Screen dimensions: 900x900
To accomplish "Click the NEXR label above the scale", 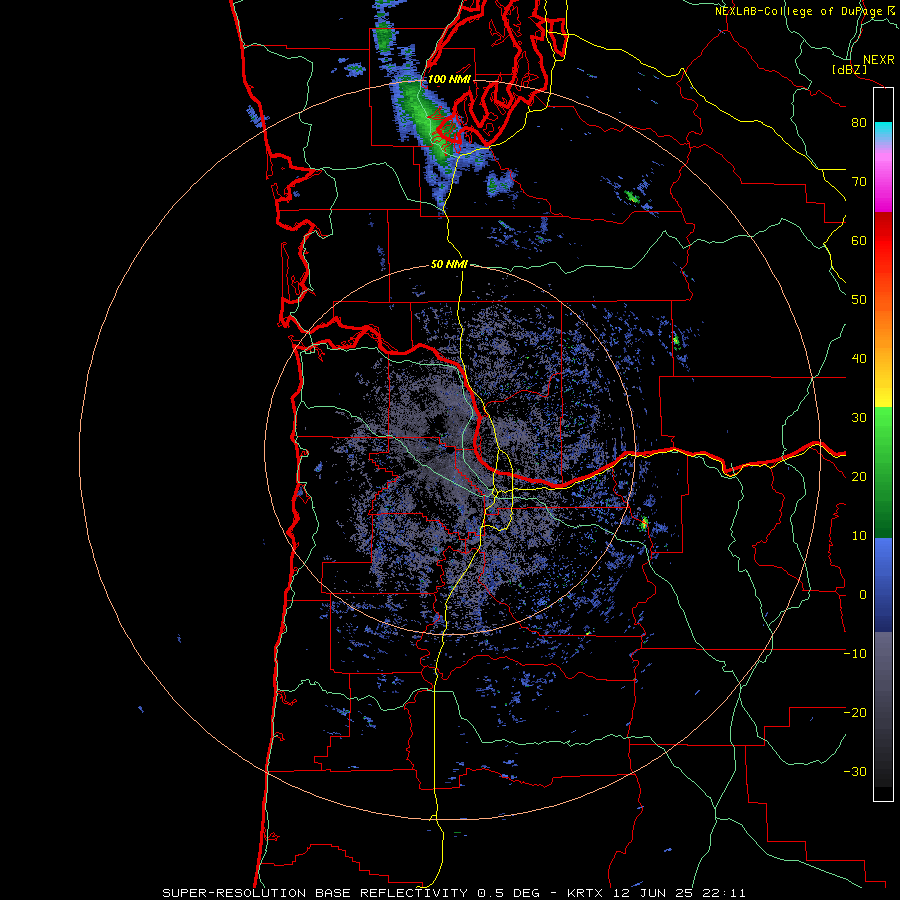I will (879, 60).
